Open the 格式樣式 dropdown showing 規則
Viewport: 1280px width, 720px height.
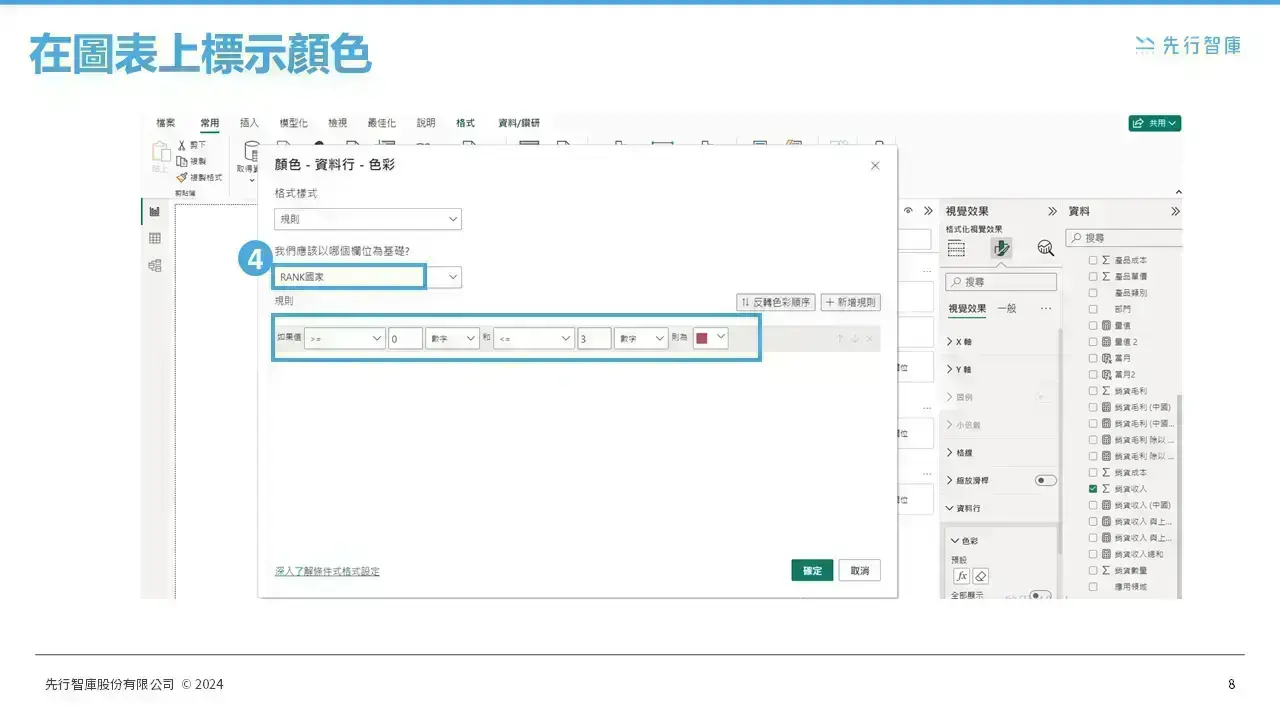(368, 219)
